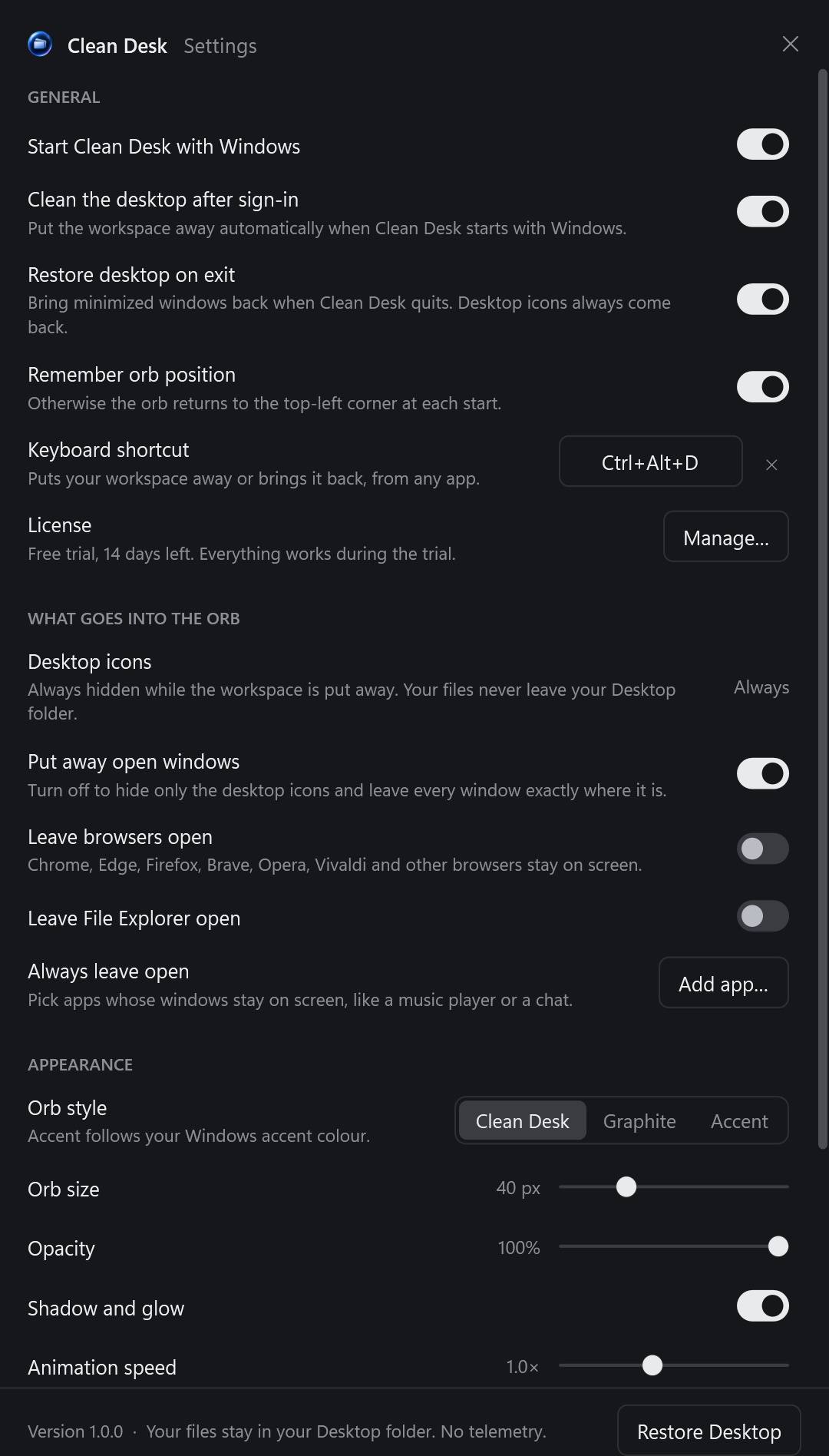Image resolution: width=829 pixels, height=1456 pixels.
Task: Click the Animation speed slider handle
Action: pos(652,1365)
